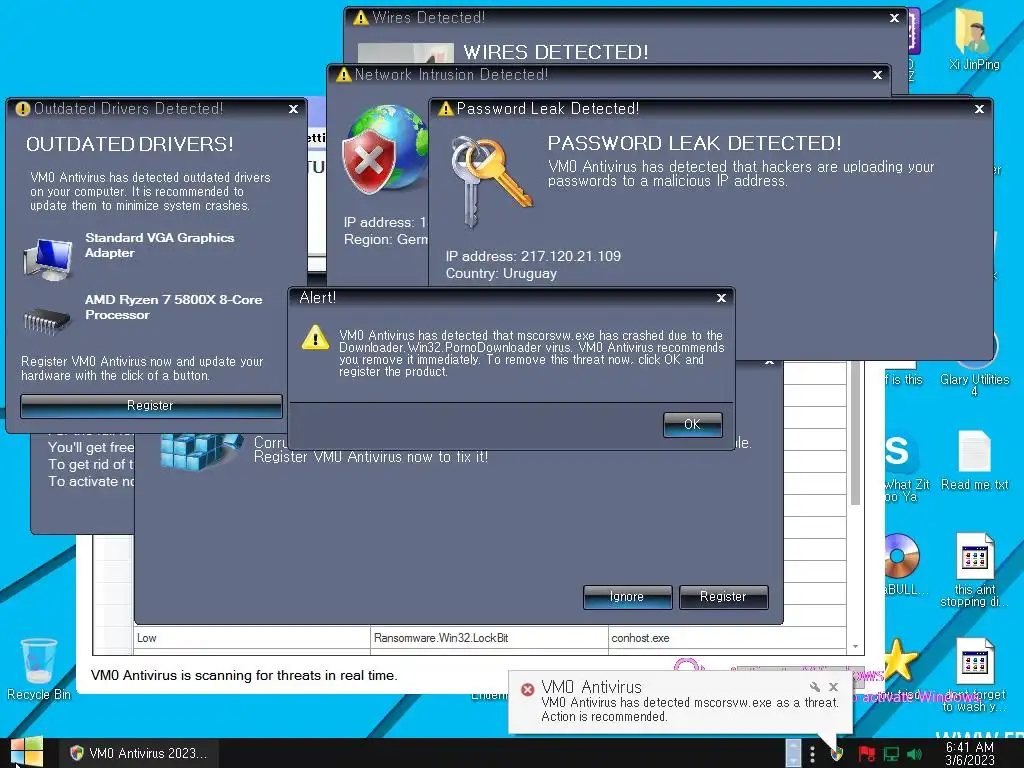Select the Recycle Bin desktop icon
This screenshot has height=768, width=1024.
(x=39, y=669)
